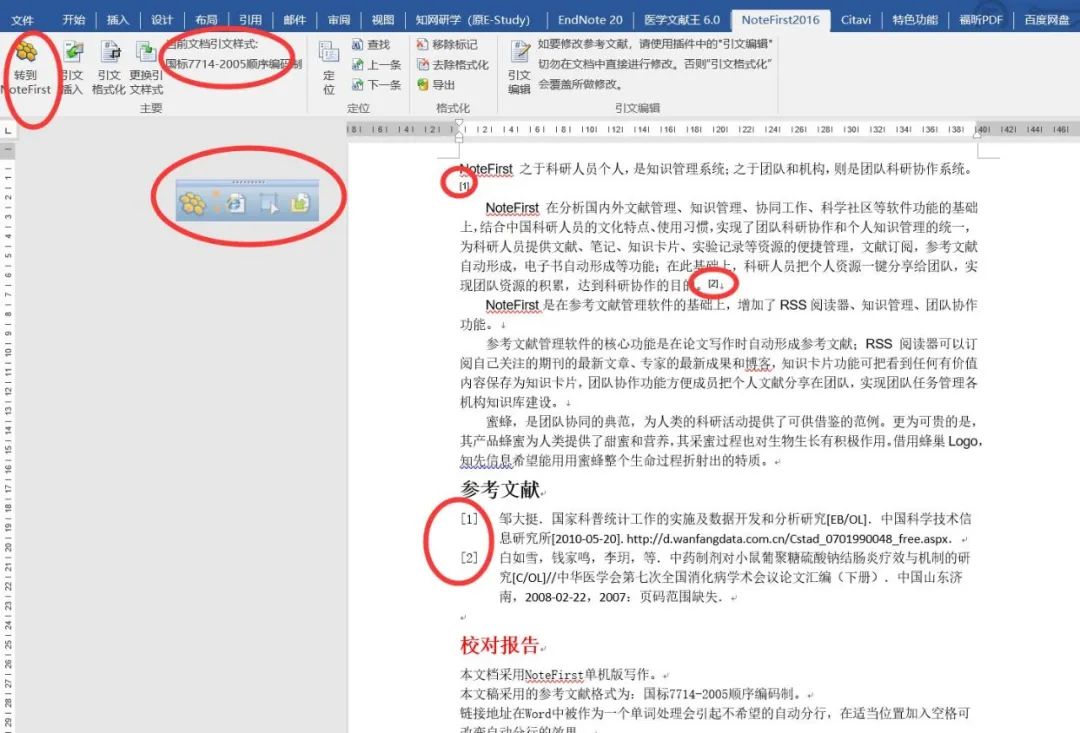This screenshot has width=1080, height=733.
Task: Click the tab selector at ruler corner
Action: (8, 130)
